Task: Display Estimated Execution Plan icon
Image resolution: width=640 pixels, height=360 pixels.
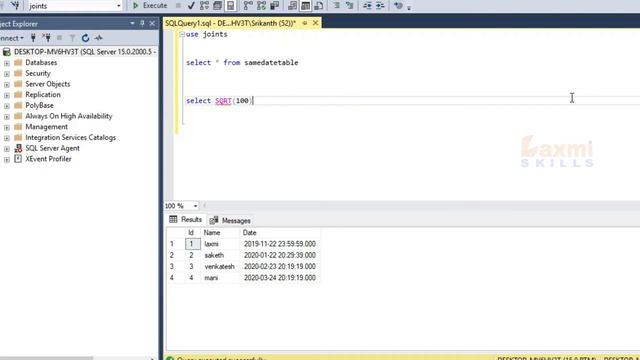Action: point(204,6)
